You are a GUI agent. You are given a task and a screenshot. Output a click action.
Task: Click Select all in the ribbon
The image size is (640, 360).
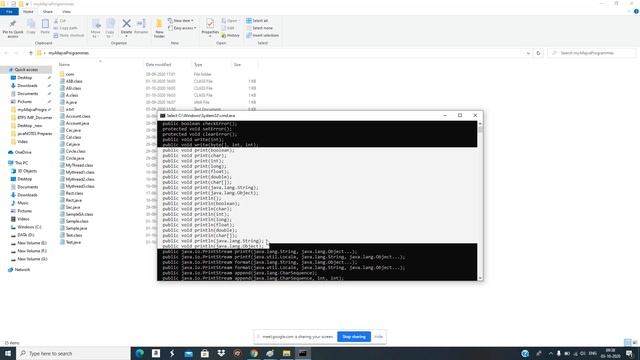257,20
